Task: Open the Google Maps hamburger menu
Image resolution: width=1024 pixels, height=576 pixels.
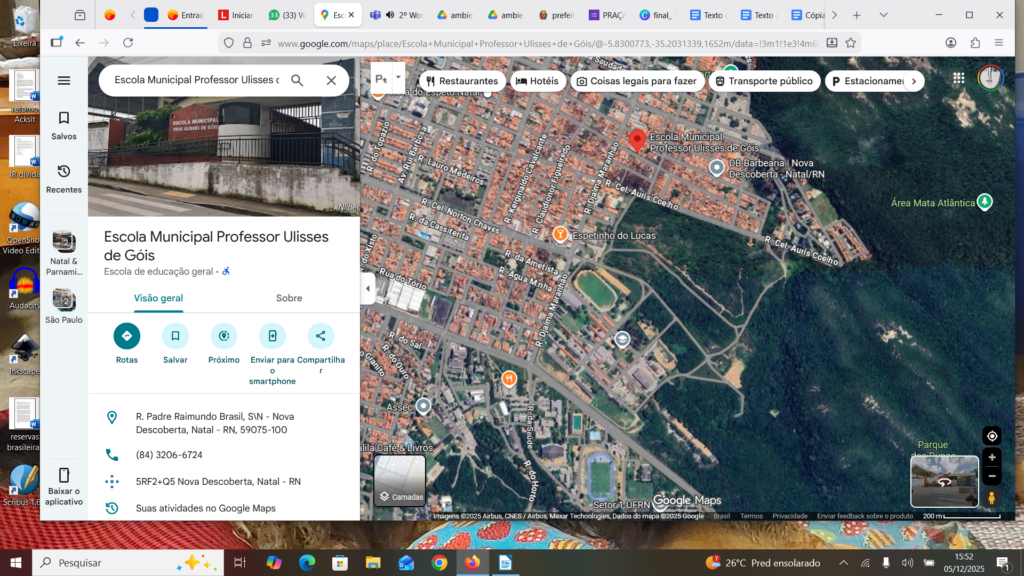Action: coord(64,81)
